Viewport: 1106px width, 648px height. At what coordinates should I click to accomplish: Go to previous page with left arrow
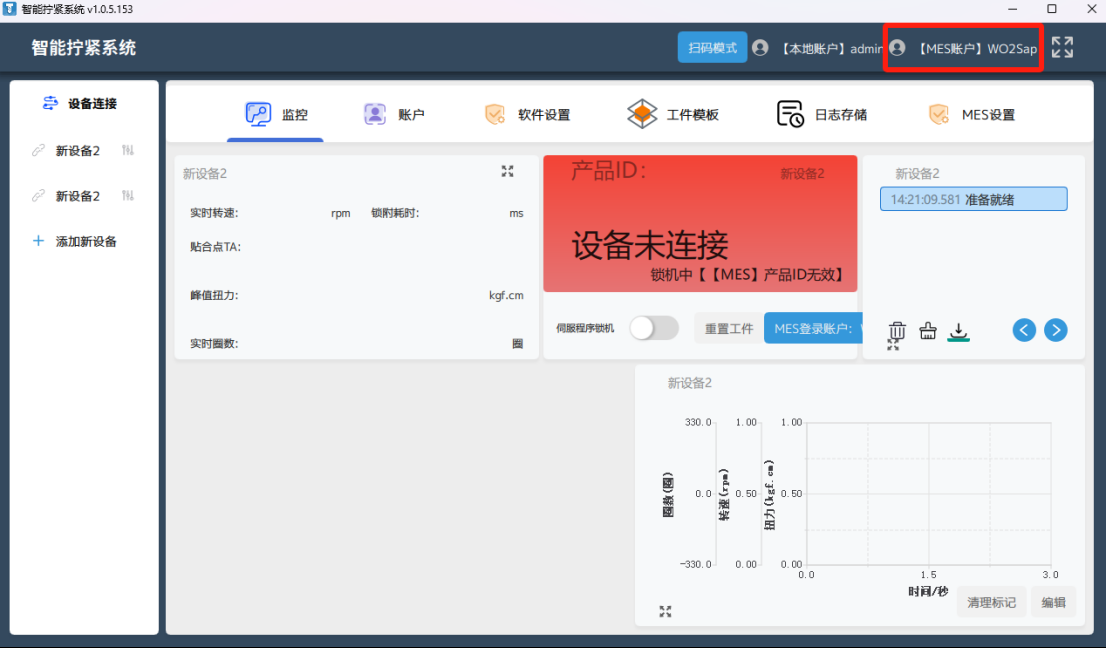[1024, 330]
